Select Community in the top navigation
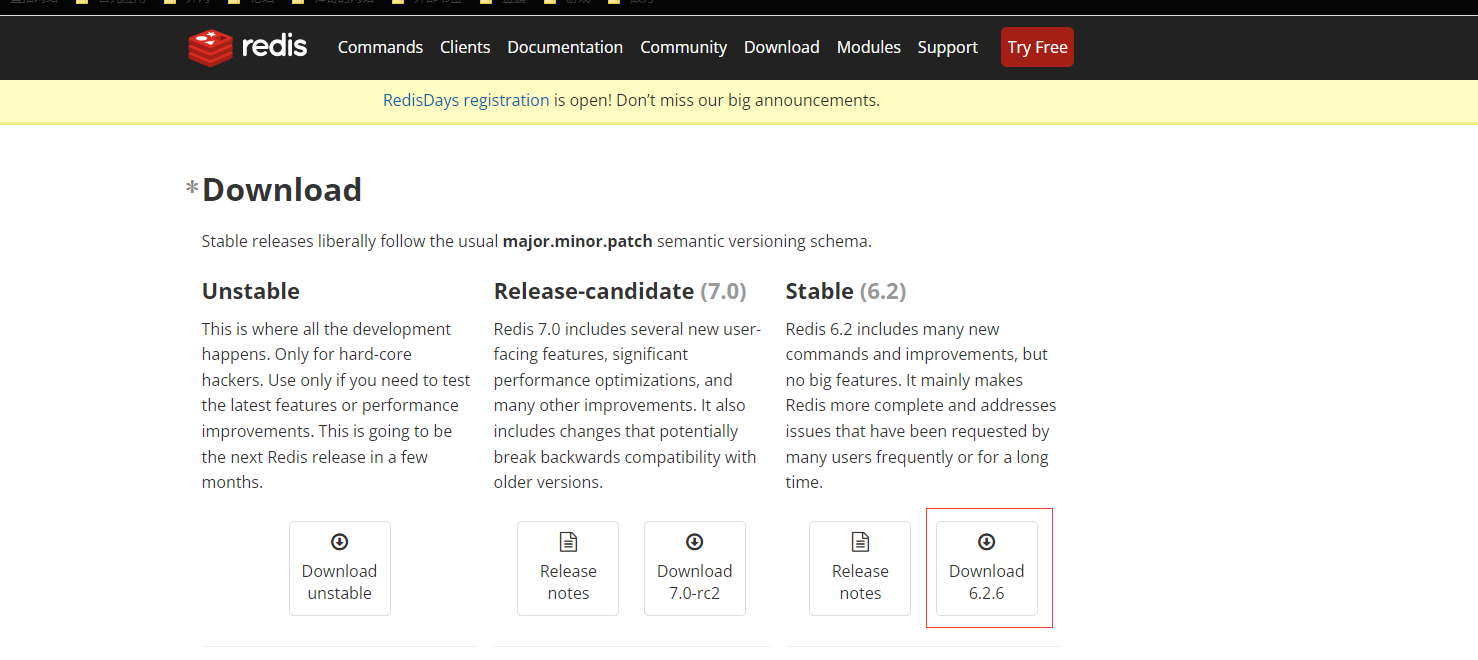The image size is (1478, 660). [683, 47]
